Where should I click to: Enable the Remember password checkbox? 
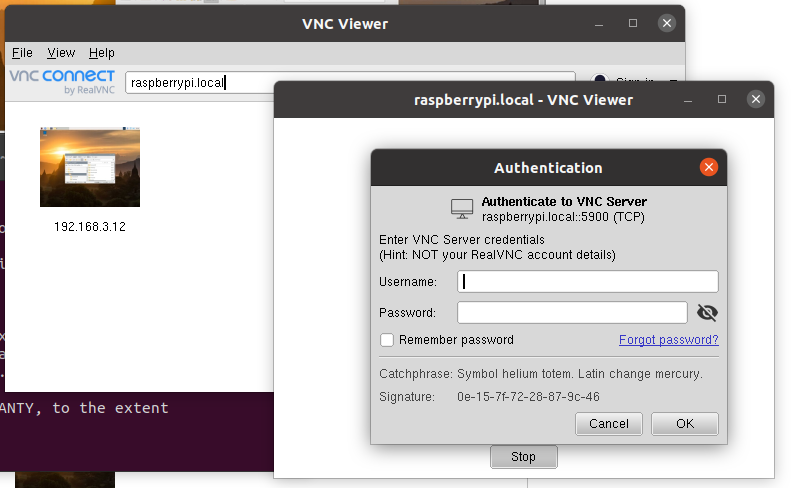(x=387, y=340)
